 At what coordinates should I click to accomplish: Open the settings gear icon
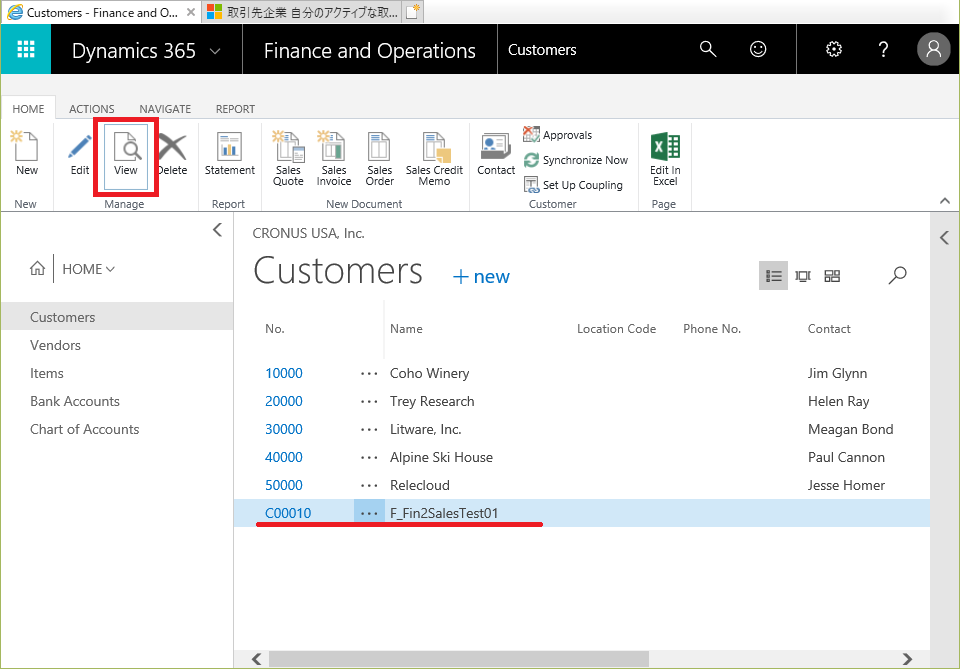(x=834, y=49)
